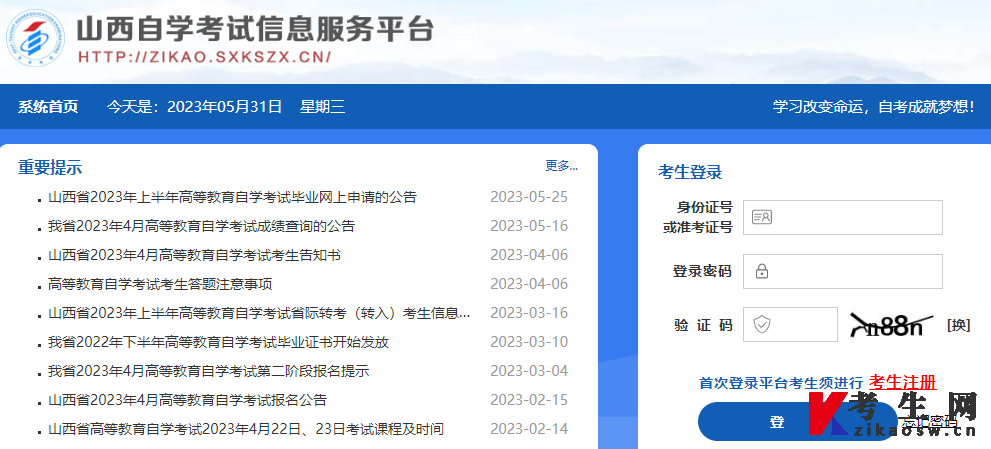Click the 重要提示 section heading
The image size is (991, 449).
click(50, 168)
